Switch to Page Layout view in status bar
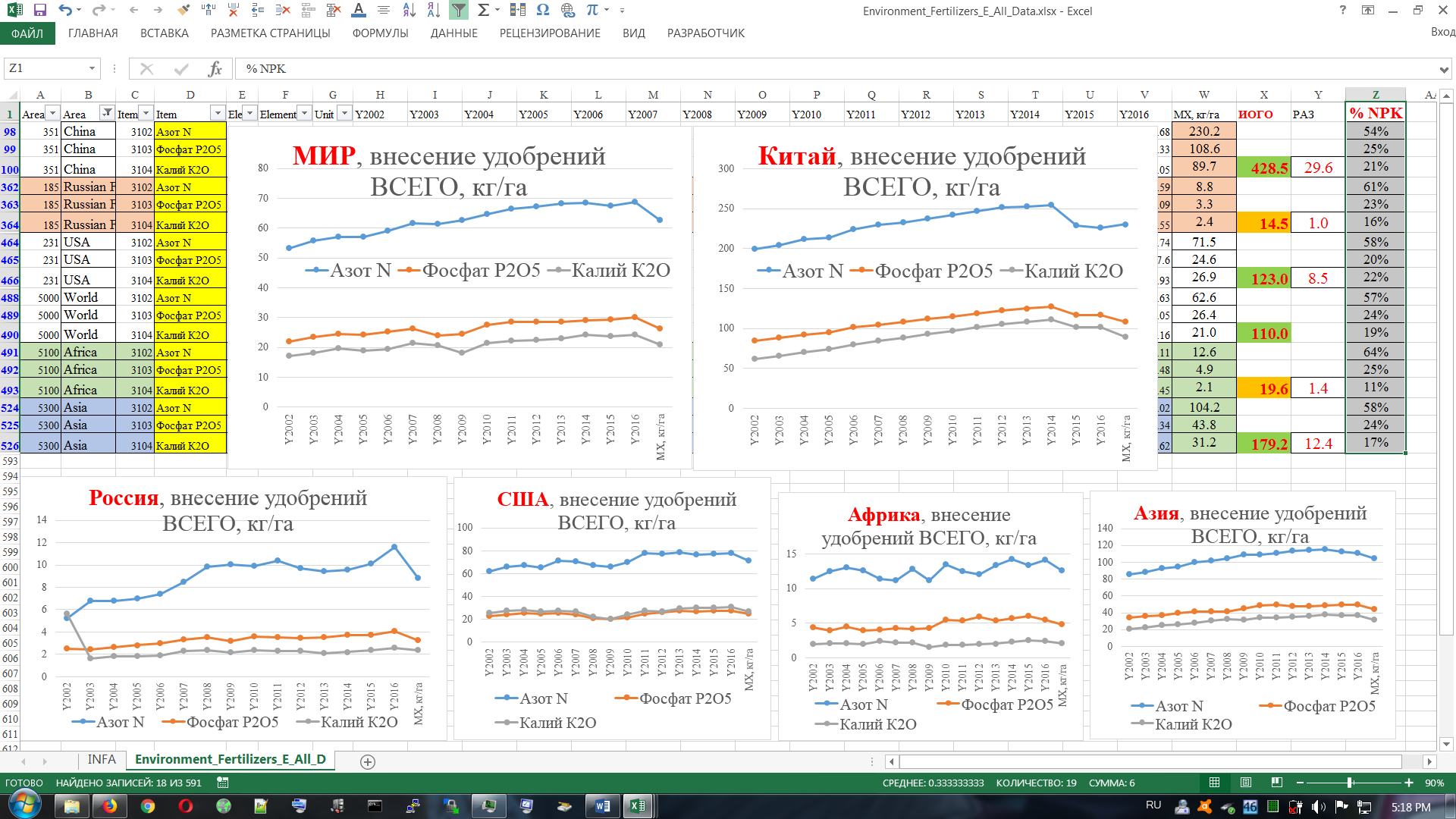The width and height of the screenshot is (1456, 819). 1246,783
